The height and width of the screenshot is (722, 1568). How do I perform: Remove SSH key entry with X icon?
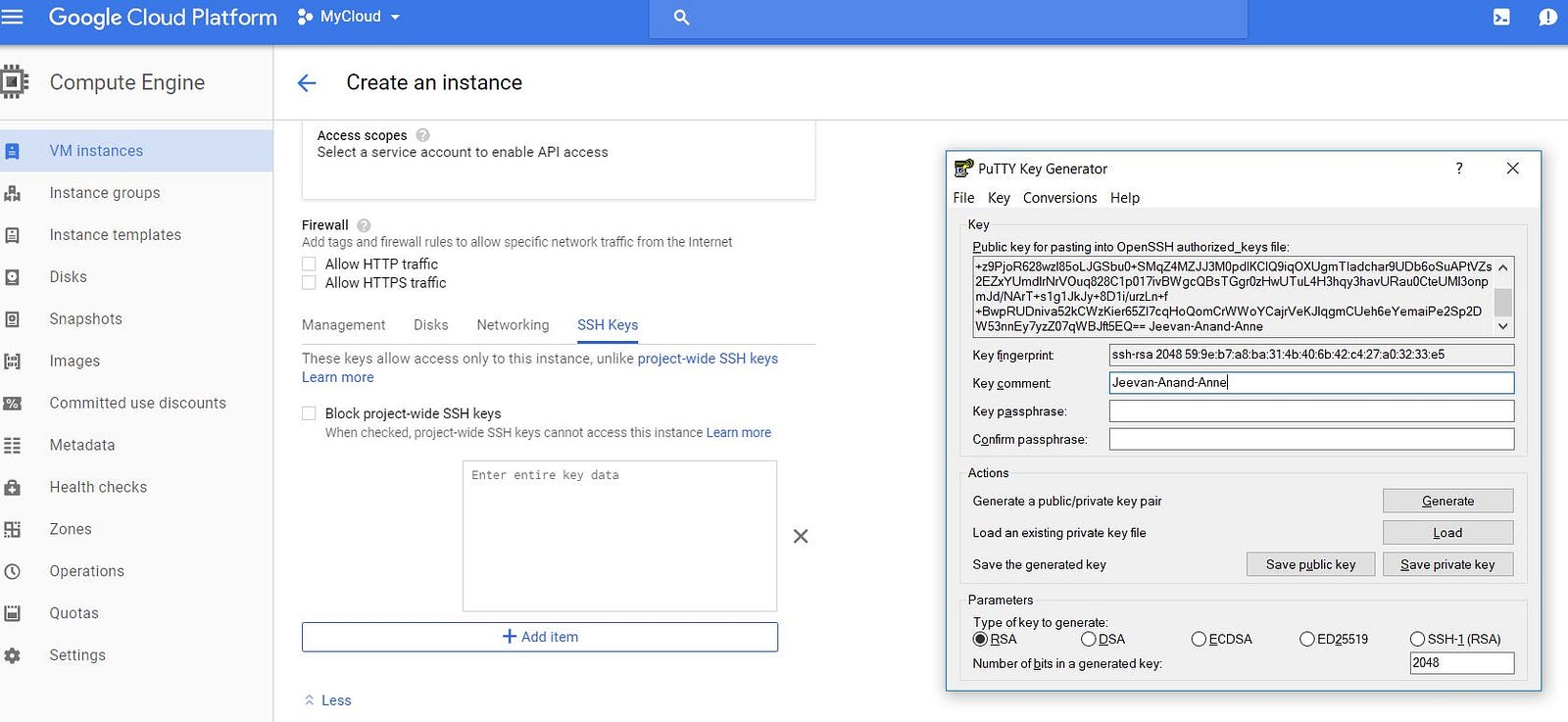pos(801,536)
